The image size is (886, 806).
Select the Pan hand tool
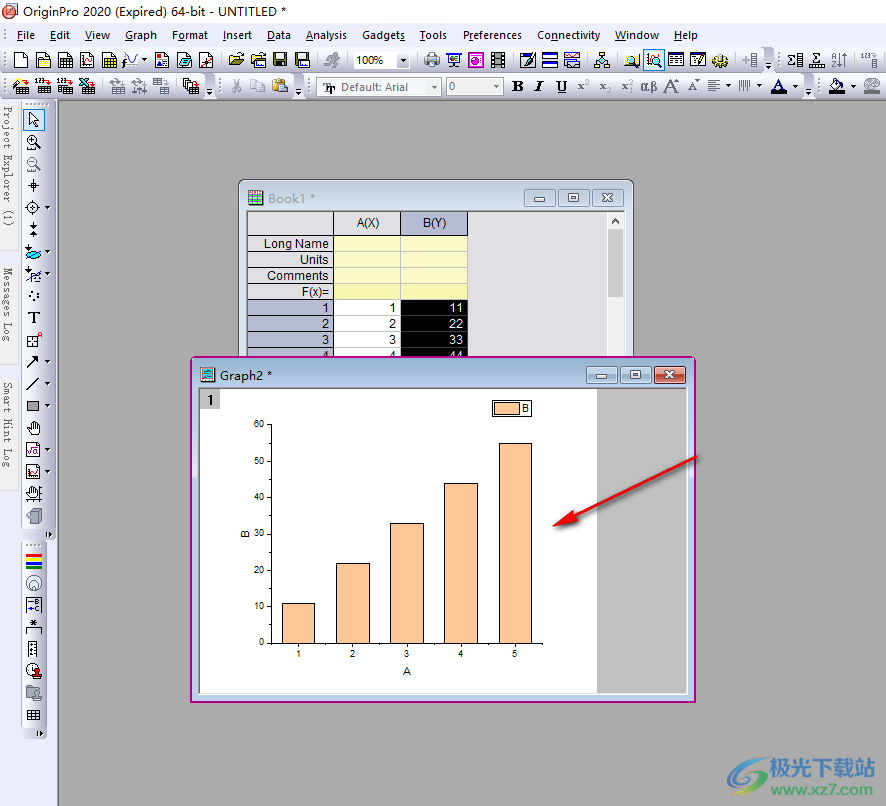(x=34, y=428)
